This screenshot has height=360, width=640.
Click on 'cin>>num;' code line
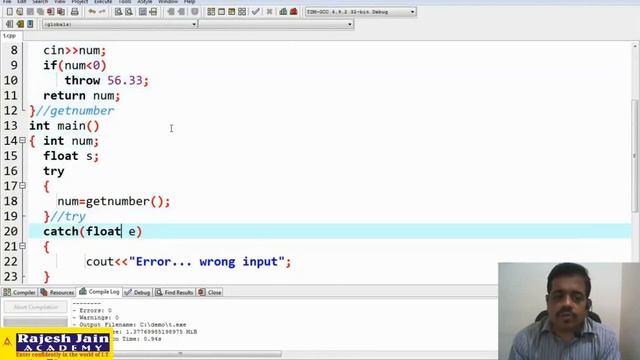point(75,50)
